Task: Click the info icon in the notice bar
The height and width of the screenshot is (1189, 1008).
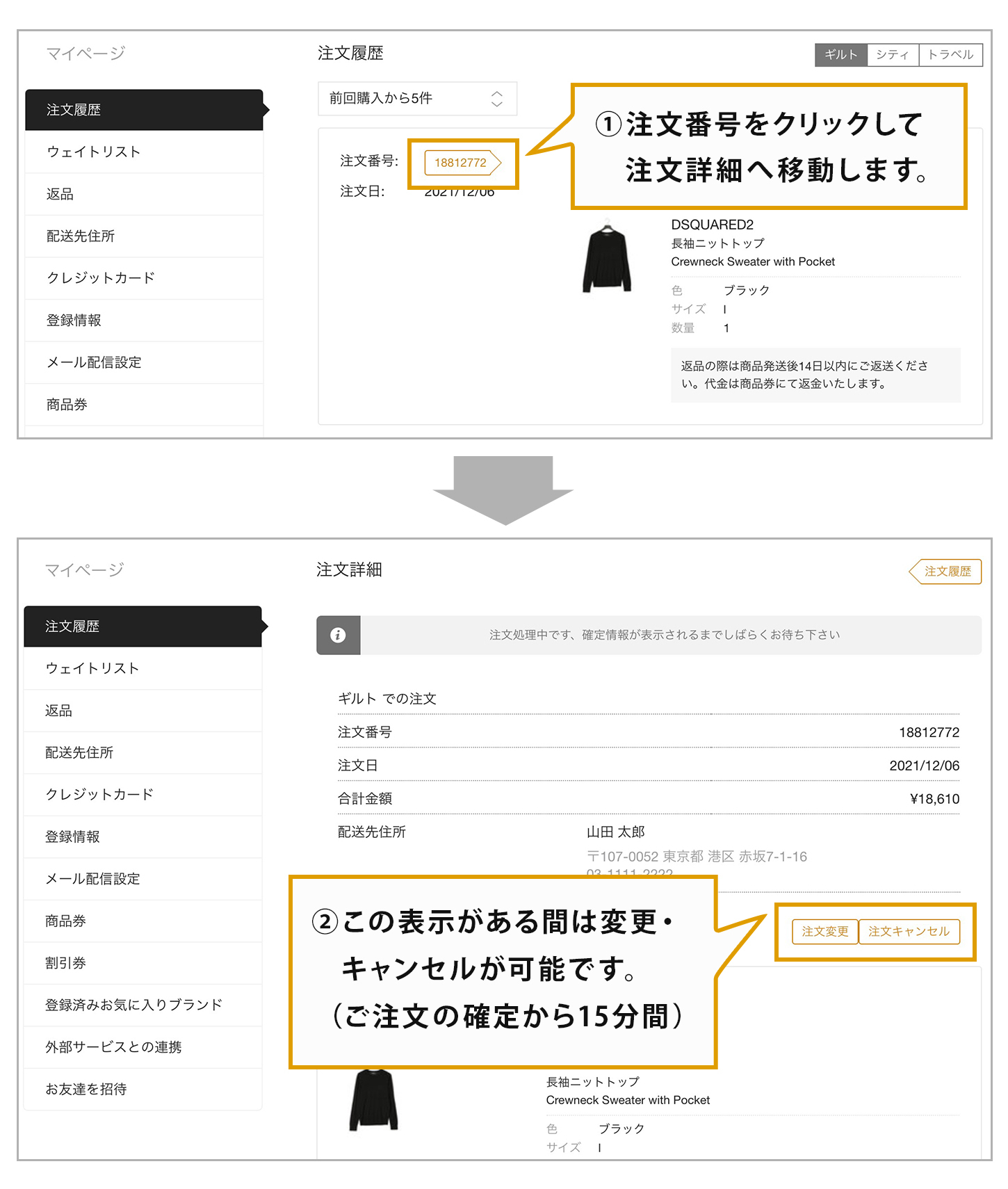Action: coord(338,635)
